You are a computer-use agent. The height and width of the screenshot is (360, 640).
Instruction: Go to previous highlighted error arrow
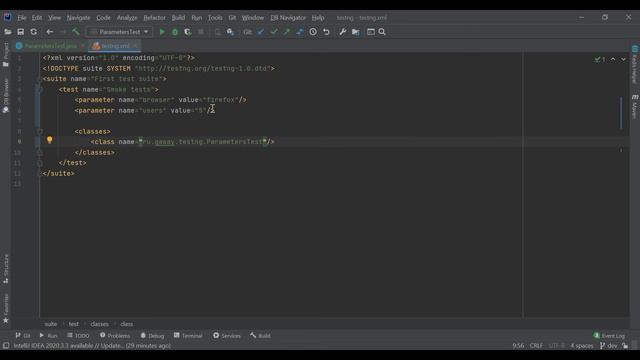(x=613, y=59)
